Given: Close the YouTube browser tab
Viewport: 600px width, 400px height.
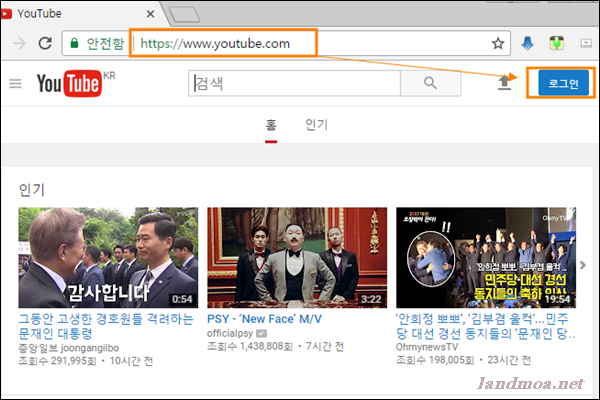Looking at the screenshot, I should 150,14.
